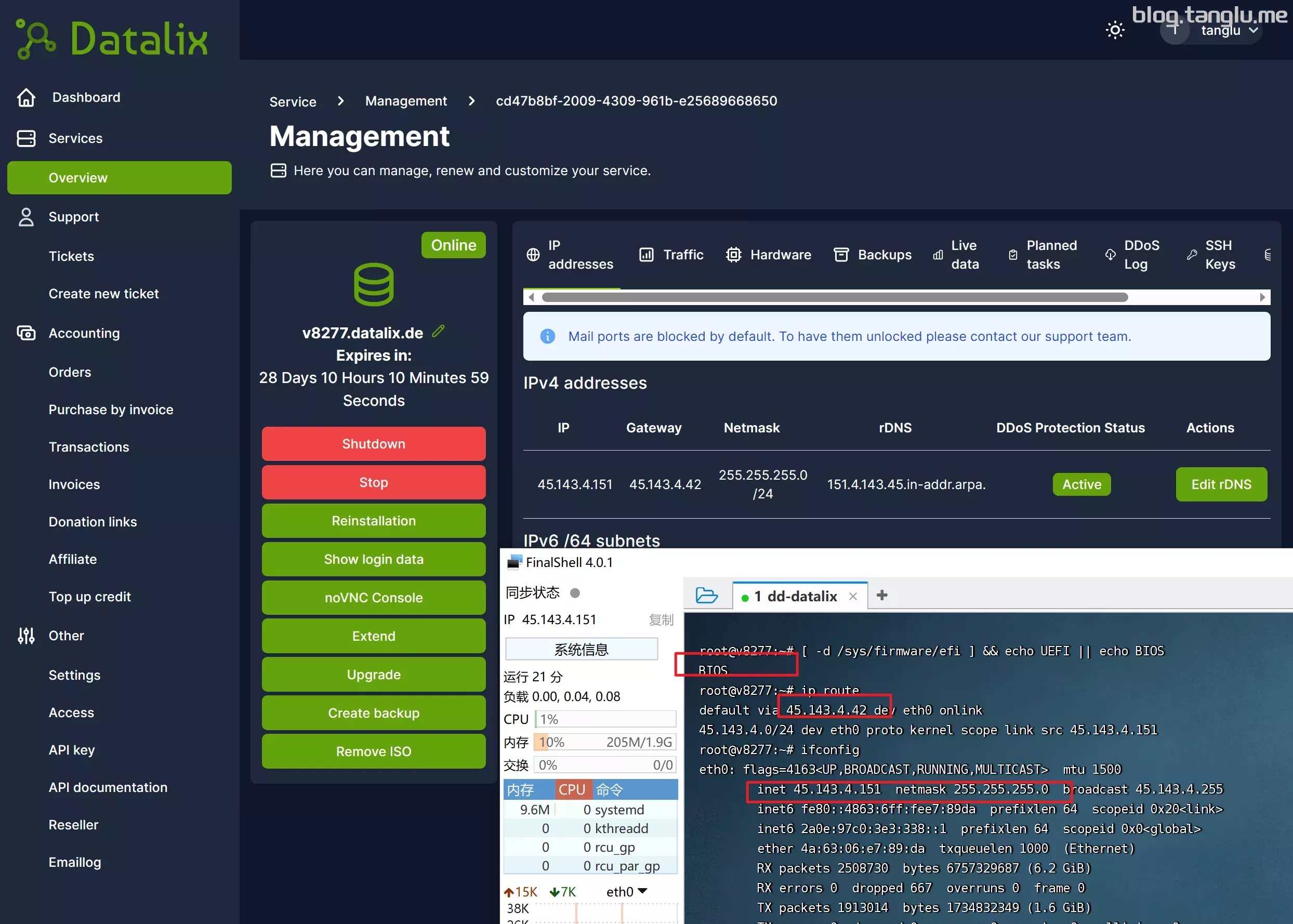The height and width of the screenshot is (924, 1293).
Task: Click the Services server icon in sidebar
Action: point(26,138)
